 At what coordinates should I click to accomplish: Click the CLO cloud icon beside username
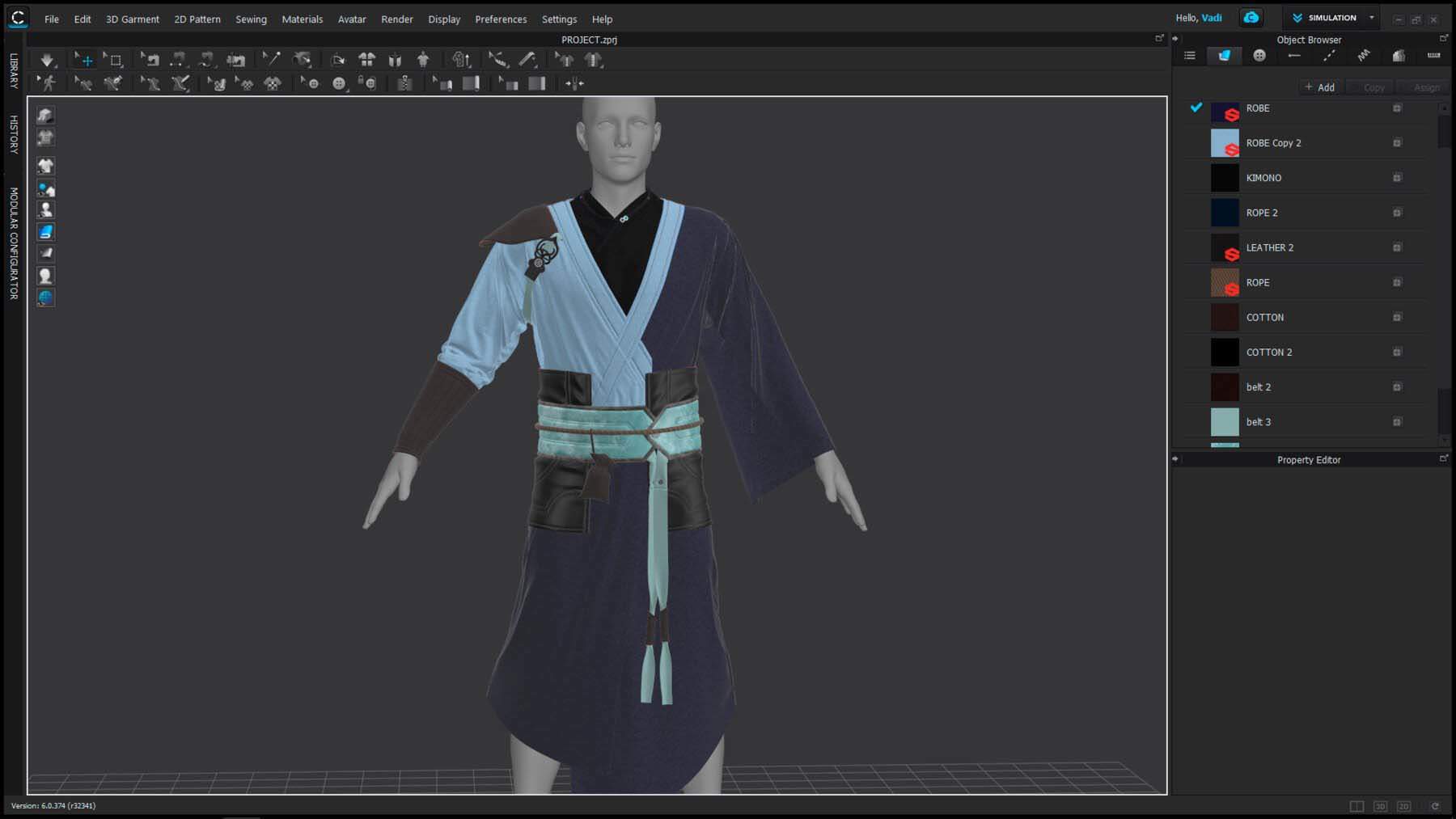[x=1251, y=18]
